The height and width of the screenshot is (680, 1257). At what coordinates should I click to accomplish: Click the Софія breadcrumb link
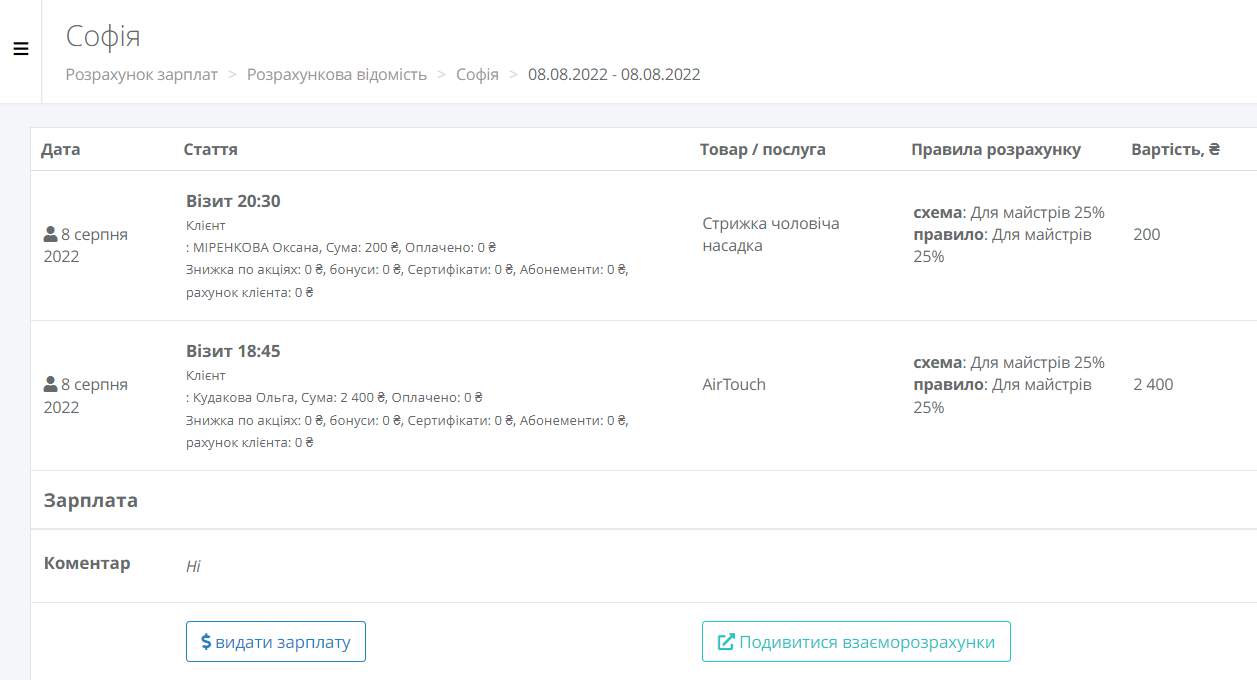pyautogui.click(x=477, y=74)
